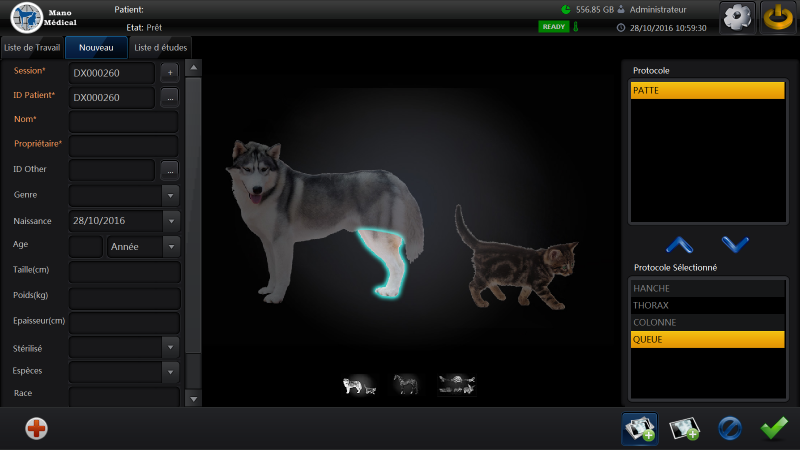This screenshot has height=450, width=800.
Task: Click the highlighted hind leg of dog
Action: point(389,260)
